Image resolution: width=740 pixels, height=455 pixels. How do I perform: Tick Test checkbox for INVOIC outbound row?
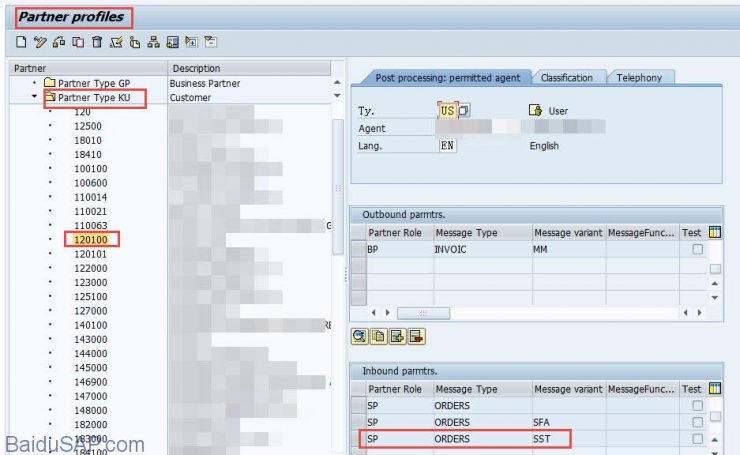tap(697, 250)
